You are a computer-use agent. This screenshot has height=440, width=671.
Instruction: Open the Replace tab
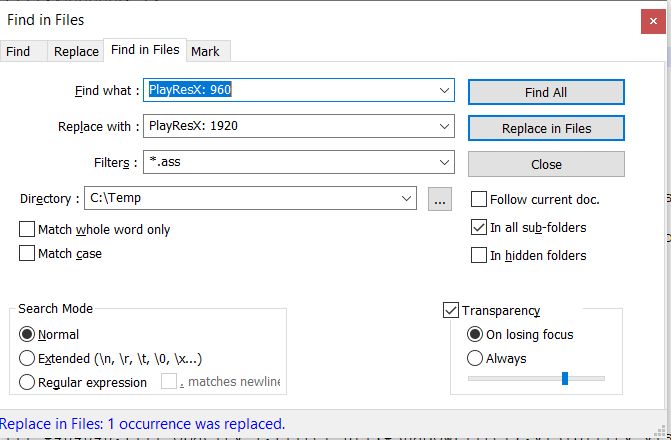click(76, 51)
